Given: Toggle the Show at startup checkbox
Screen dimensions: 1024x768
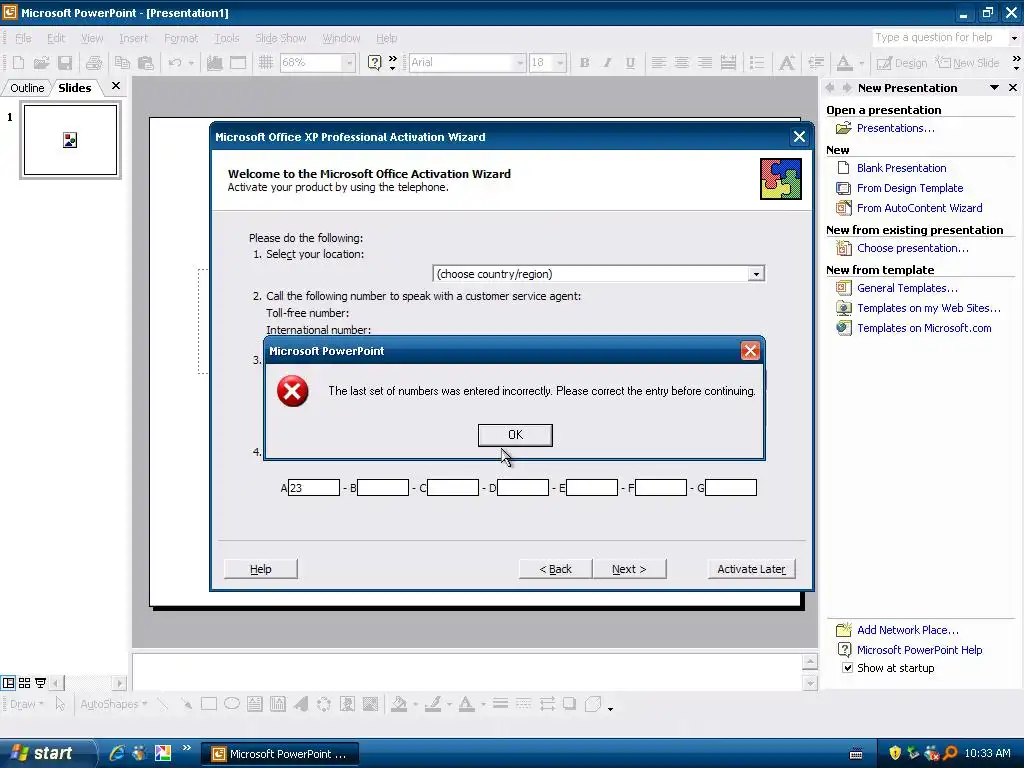Looking at the screenshot, I should [x=847, y=667].
